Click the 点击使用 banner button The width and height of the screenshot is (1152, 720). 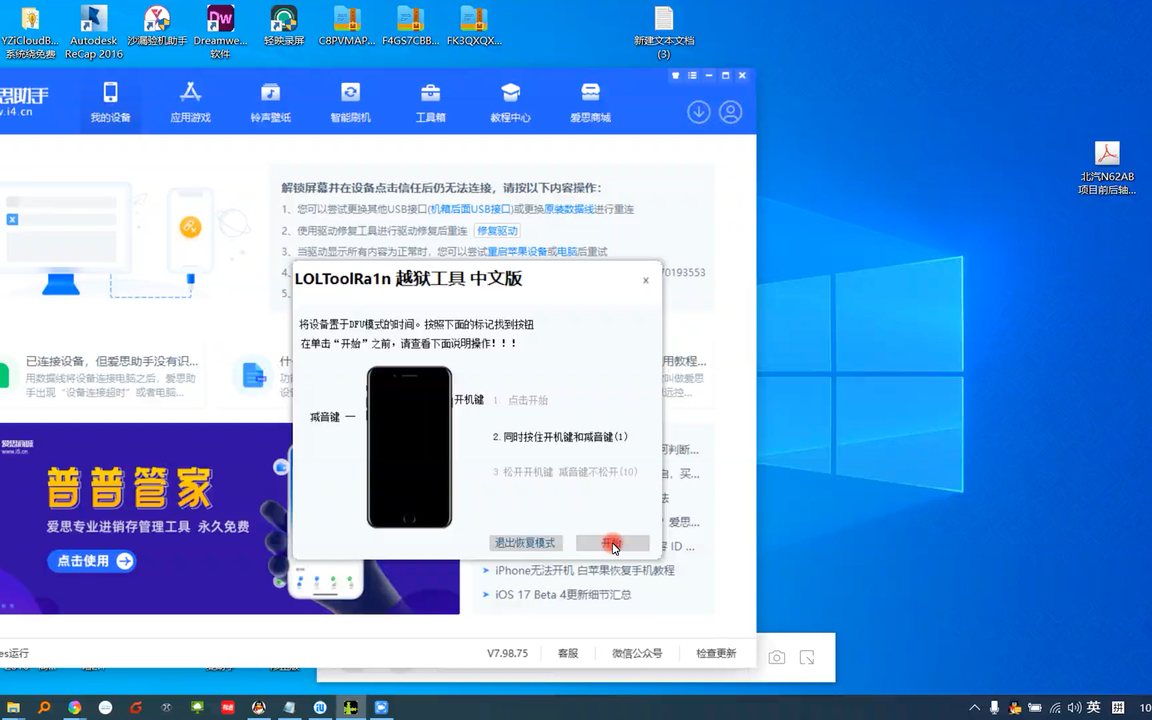[93, 561]
